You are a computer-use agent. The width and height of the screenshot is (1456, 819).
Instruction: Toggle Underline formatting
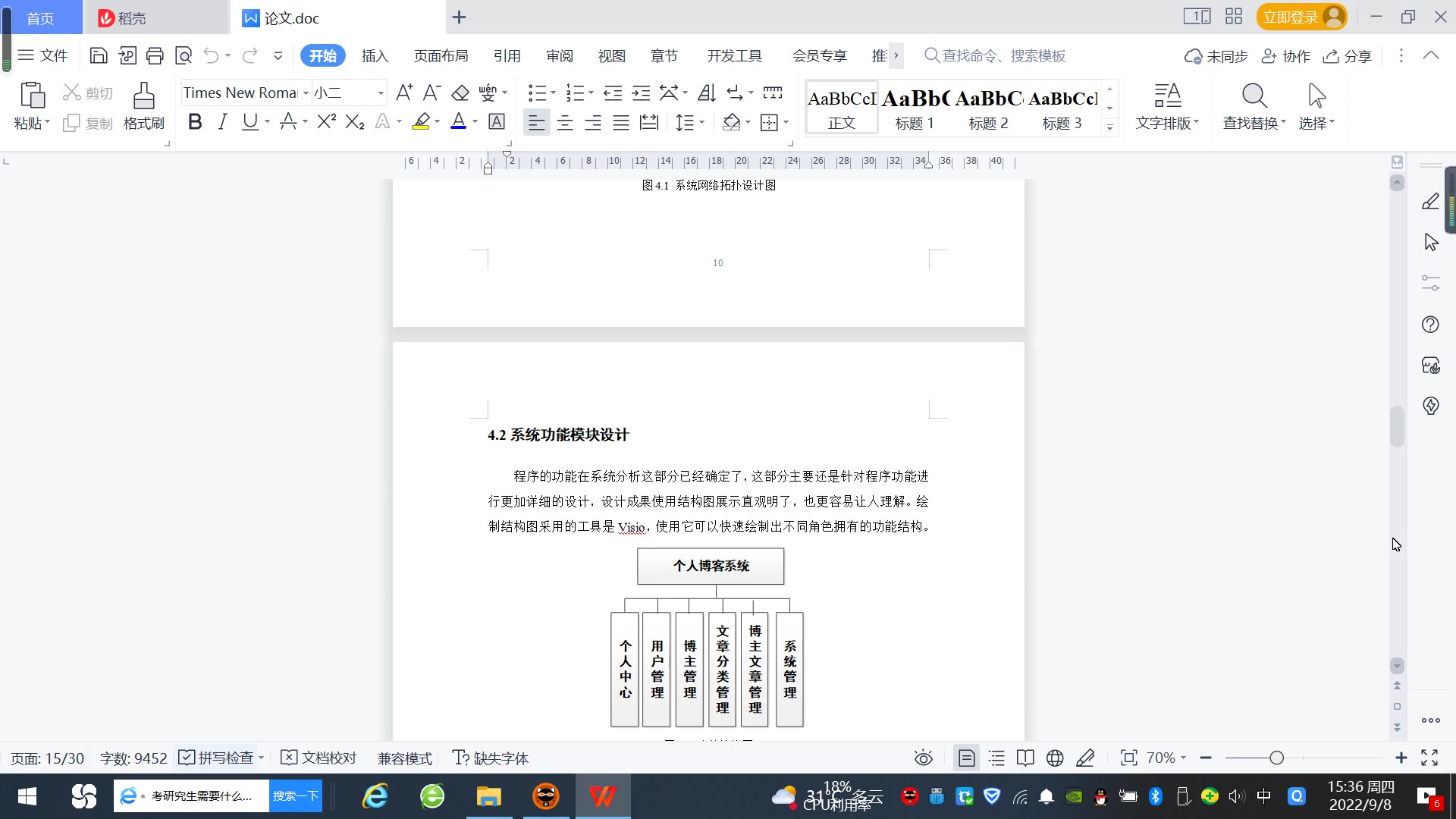click(249, 121)
